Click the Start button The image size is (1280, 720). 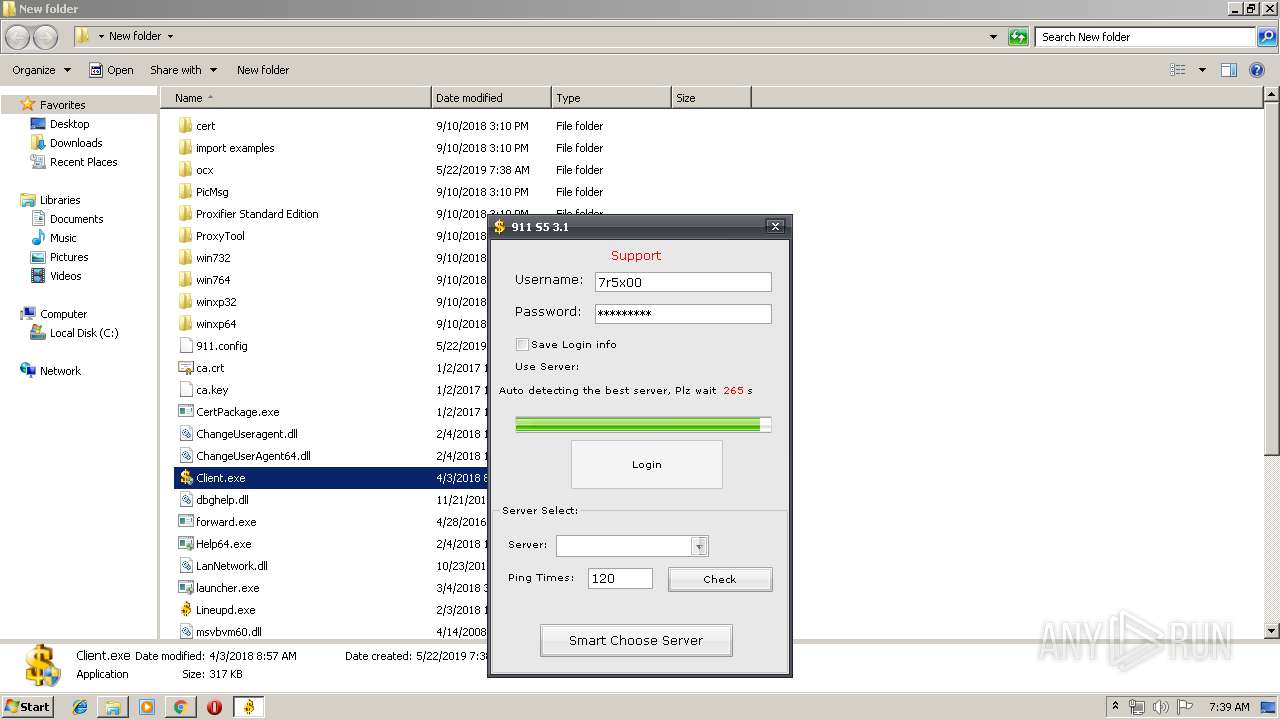[28, 707]
